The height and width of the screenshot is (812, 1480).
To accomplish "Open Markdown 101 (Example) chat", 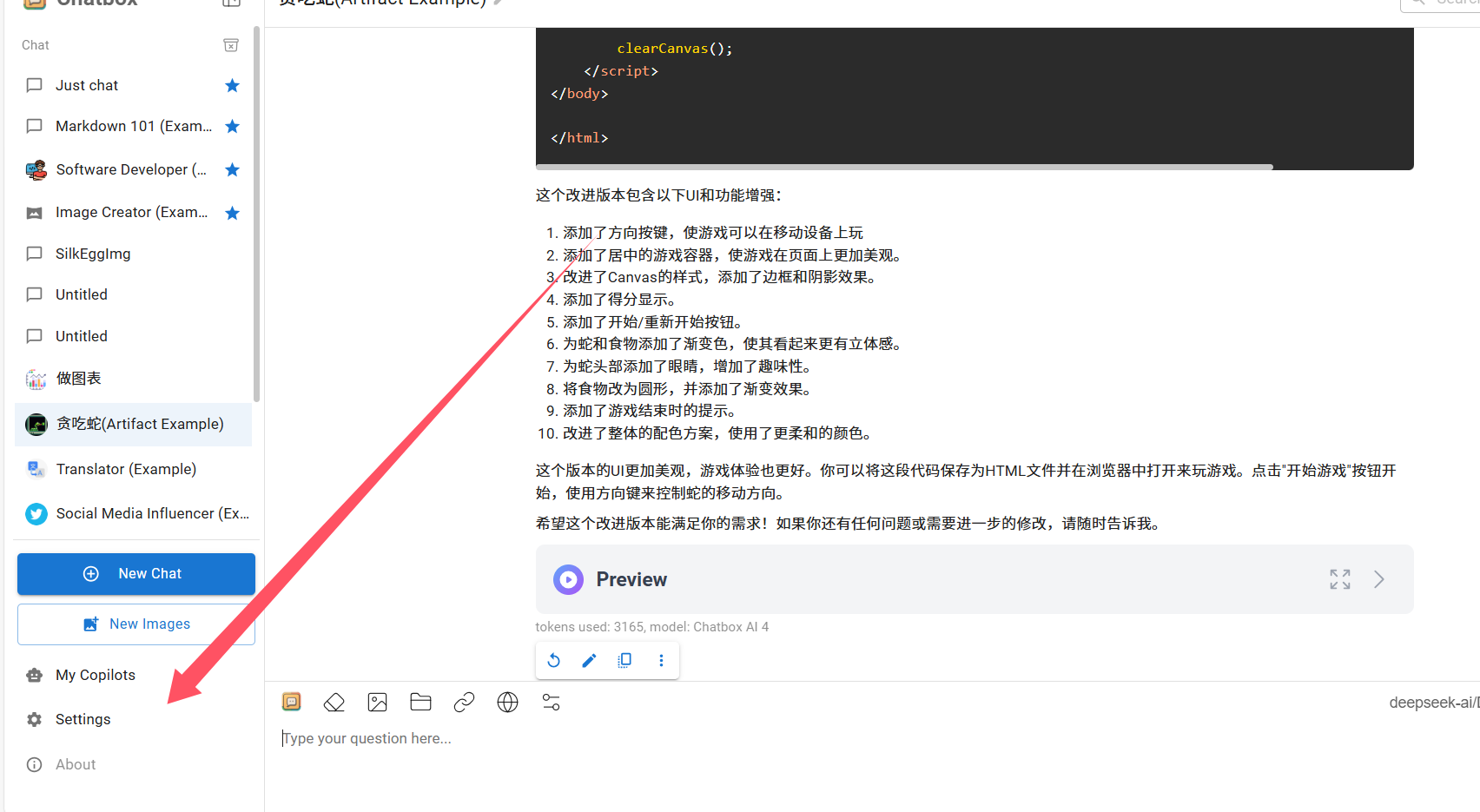I will (x=133, y=127).
